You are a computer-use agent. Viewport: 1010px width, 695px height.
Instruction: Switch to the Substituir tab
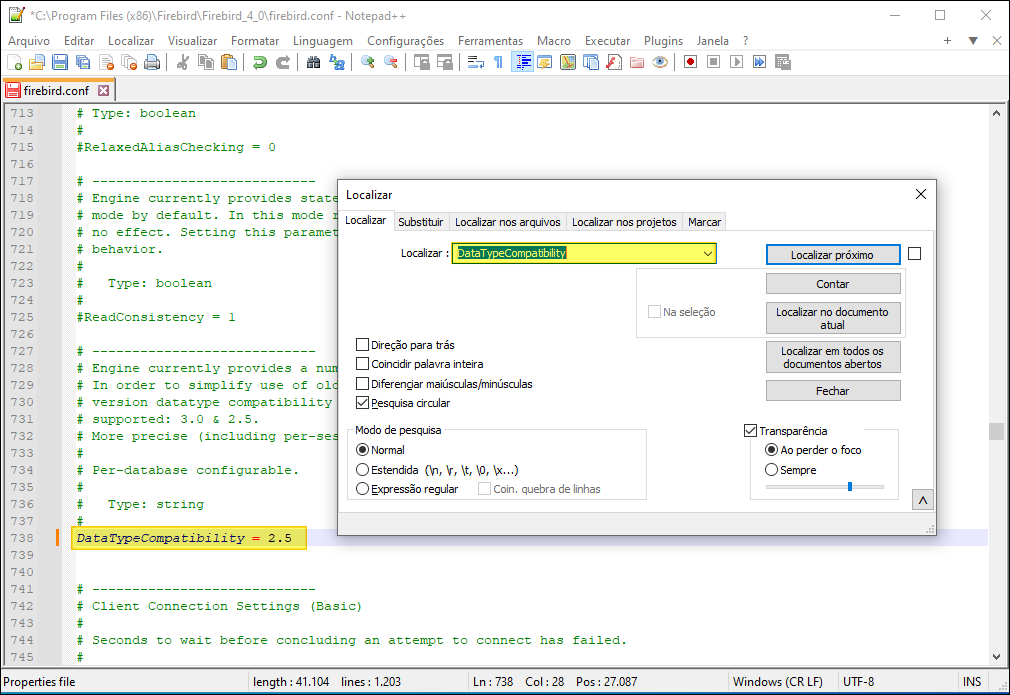(421, 222)
